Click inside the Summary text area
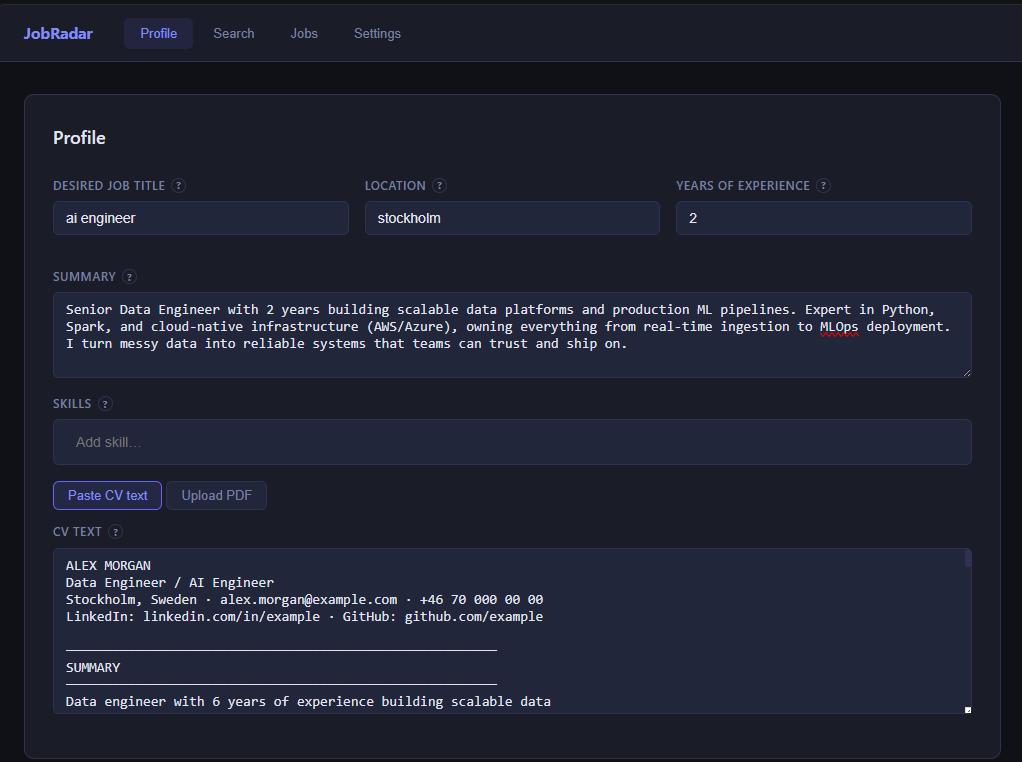Image resolution: width=1022 pixels, height=762 pixels. (512, 335)
